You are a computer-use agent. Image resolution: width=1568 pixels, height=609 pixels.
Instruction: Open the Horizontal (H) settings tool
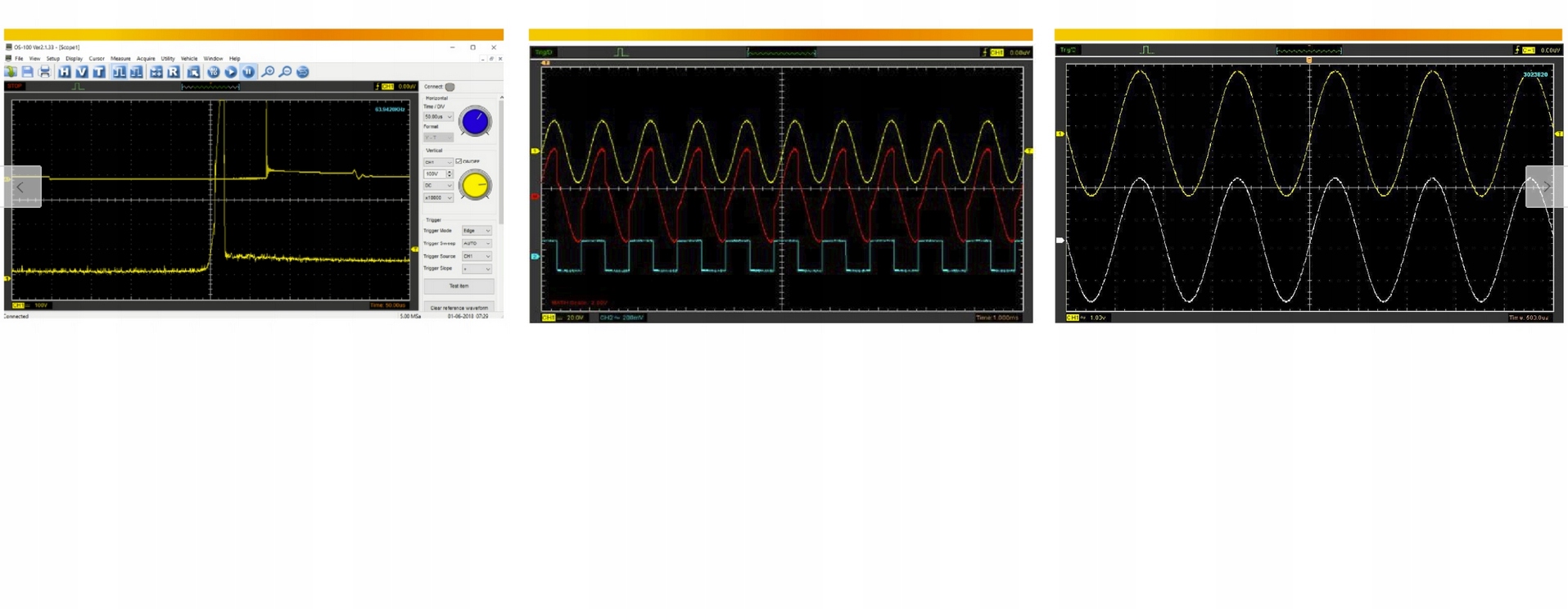(x=64, y=72)
